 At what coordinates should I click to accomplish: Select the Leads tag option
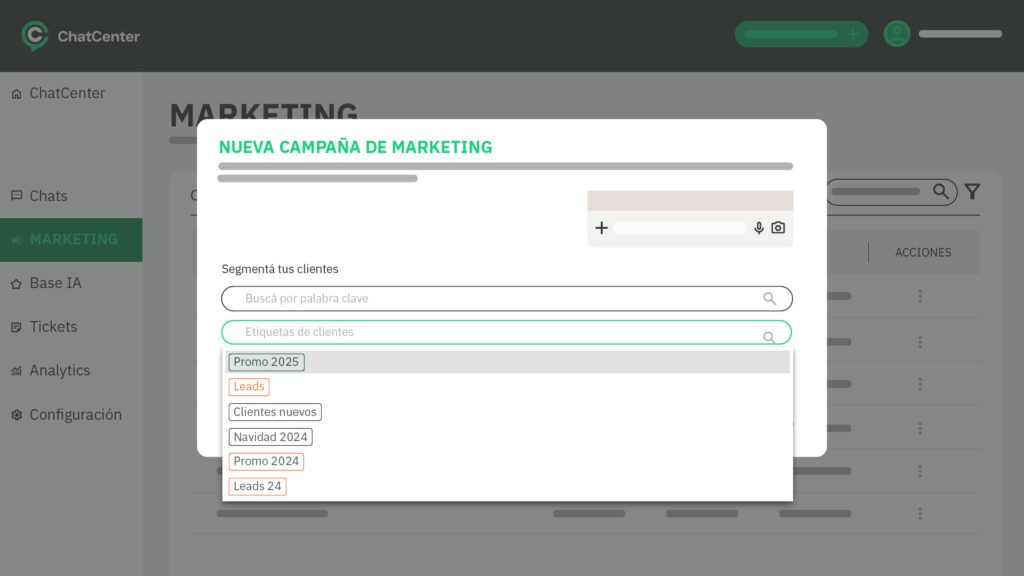pyautogui.click(x=249, y=387)
